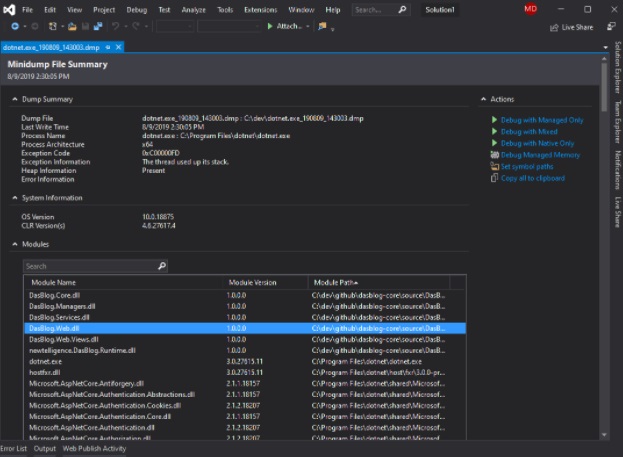Open the back navigation dropdown arrow

pos(25,27)
